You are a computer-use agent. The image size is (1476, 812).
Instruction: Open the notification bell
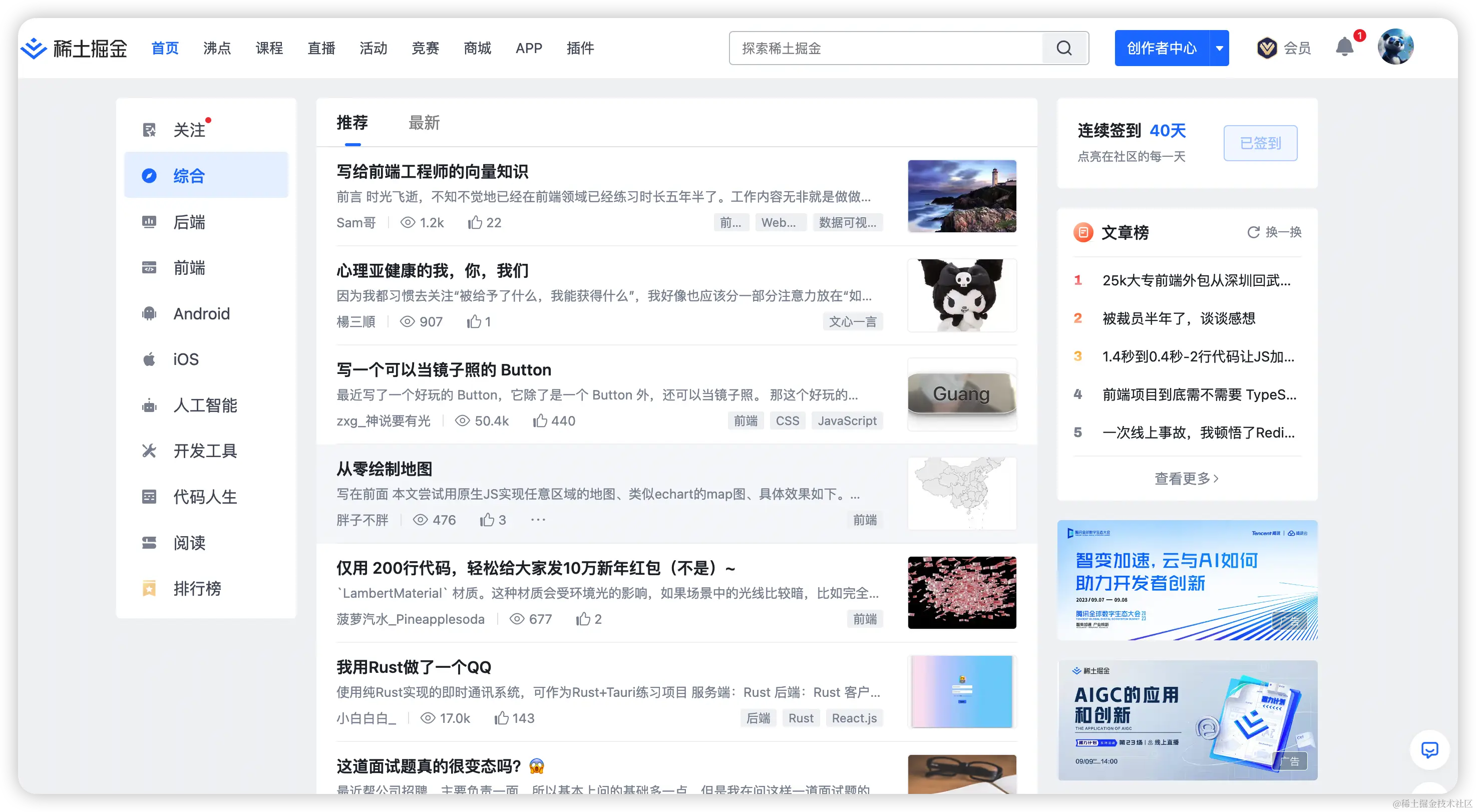point(1344,47)
